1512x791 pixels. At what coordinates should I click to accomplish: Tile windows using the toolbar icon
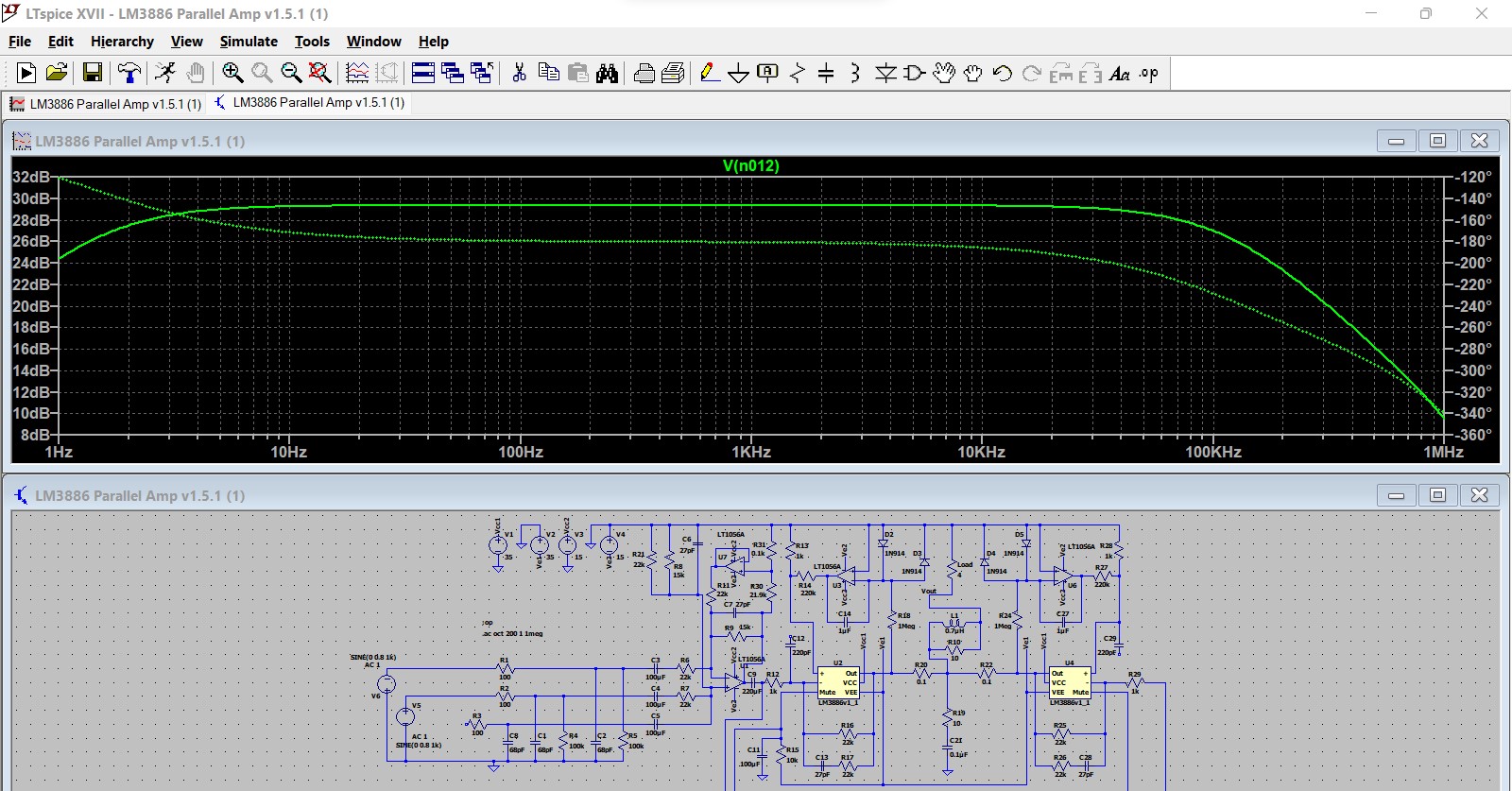pos(423,73)
